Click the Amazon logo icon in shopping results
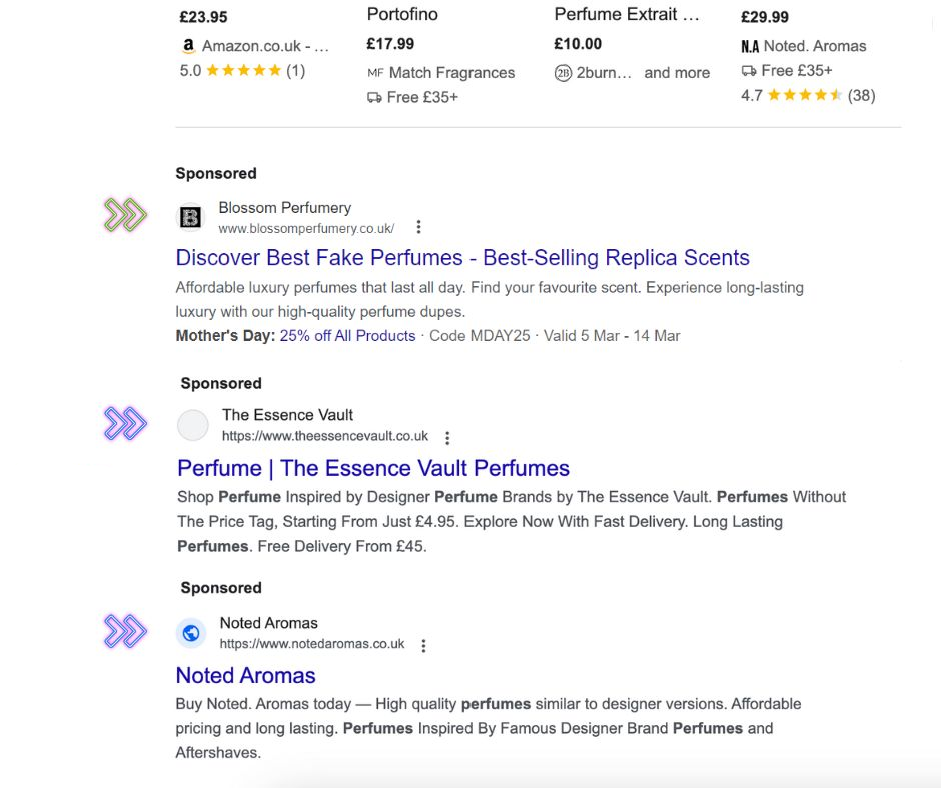The height and width of the screenshot is (788, 941). 188,46
